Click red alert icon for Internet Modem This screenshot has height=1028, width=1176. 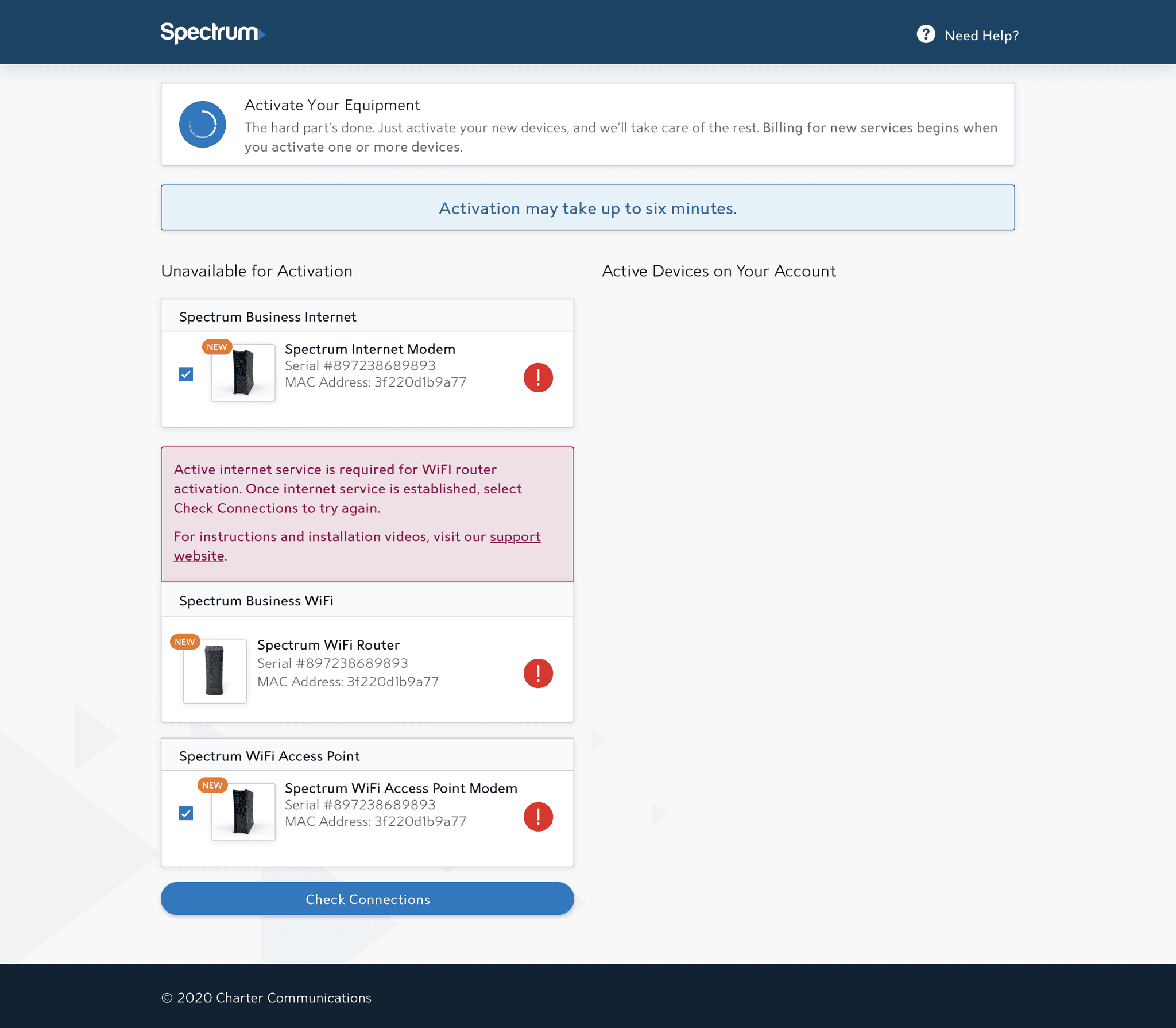[538, 377]
